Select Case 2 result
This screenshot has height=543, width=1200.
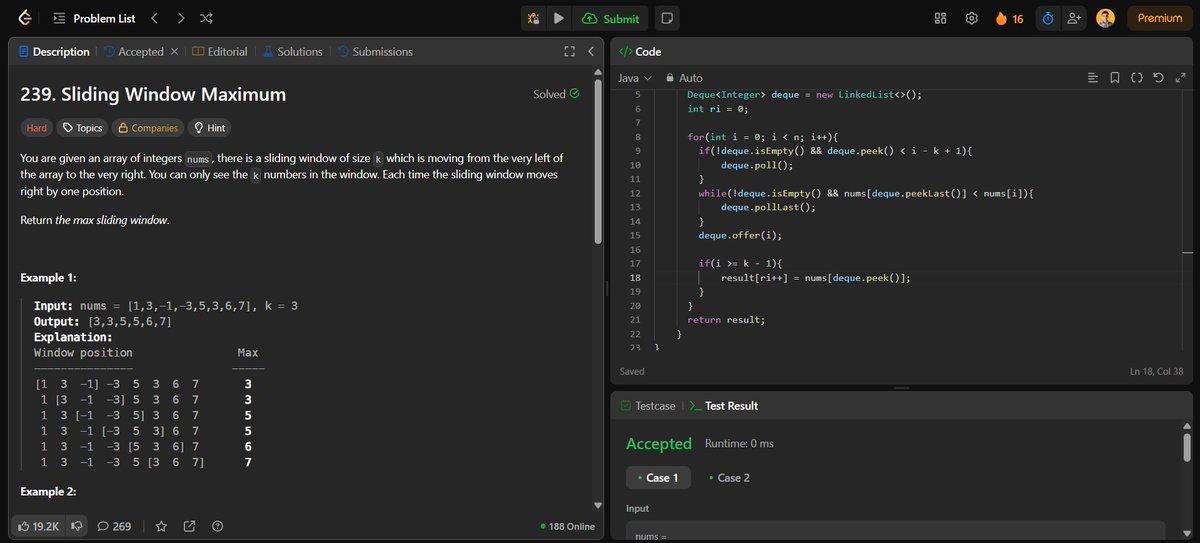tap(727, 477)
